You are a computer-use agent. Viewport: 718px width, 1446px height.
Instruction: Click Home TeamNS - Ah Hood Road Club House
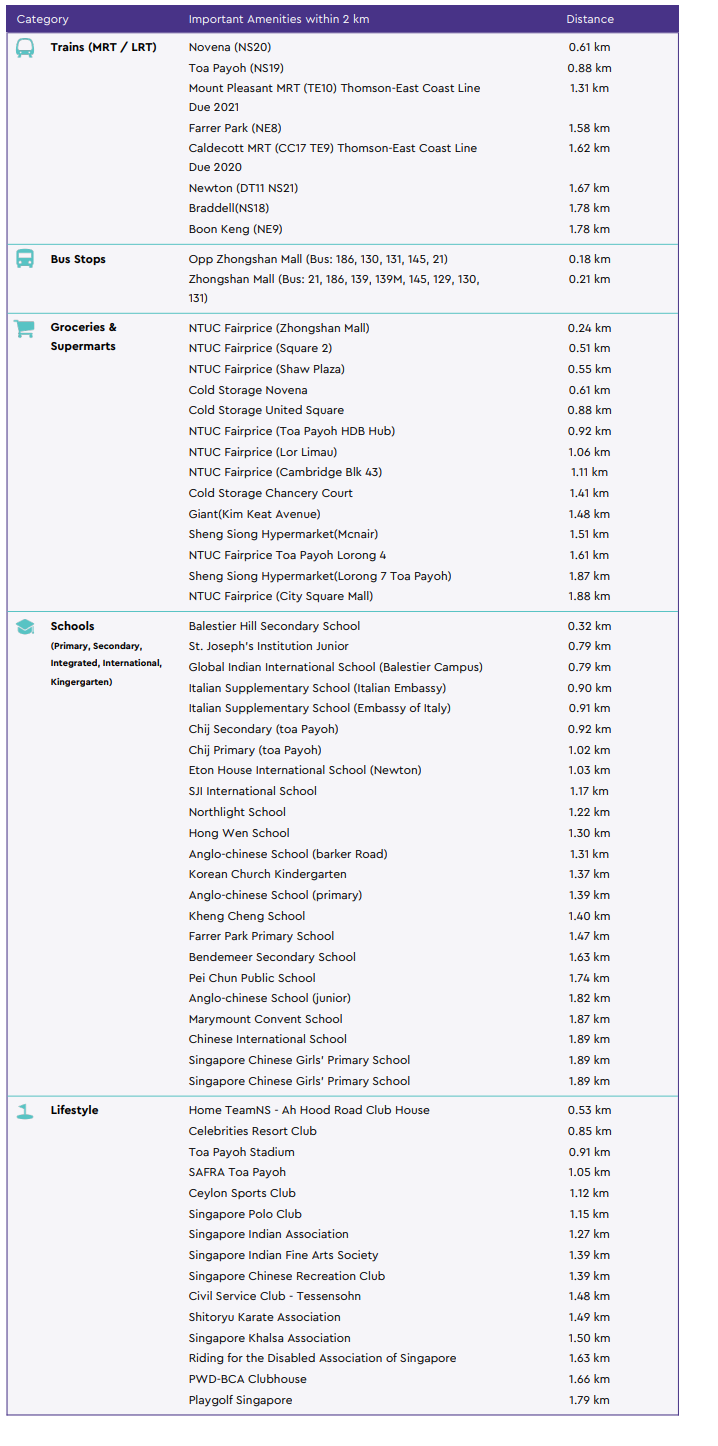pos(309,1110)
